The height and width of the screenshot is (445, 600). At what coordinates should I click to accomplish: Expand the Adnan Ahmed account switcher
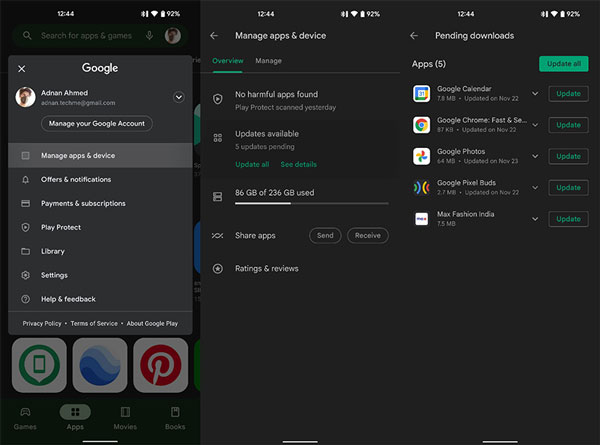click(179, 97)
